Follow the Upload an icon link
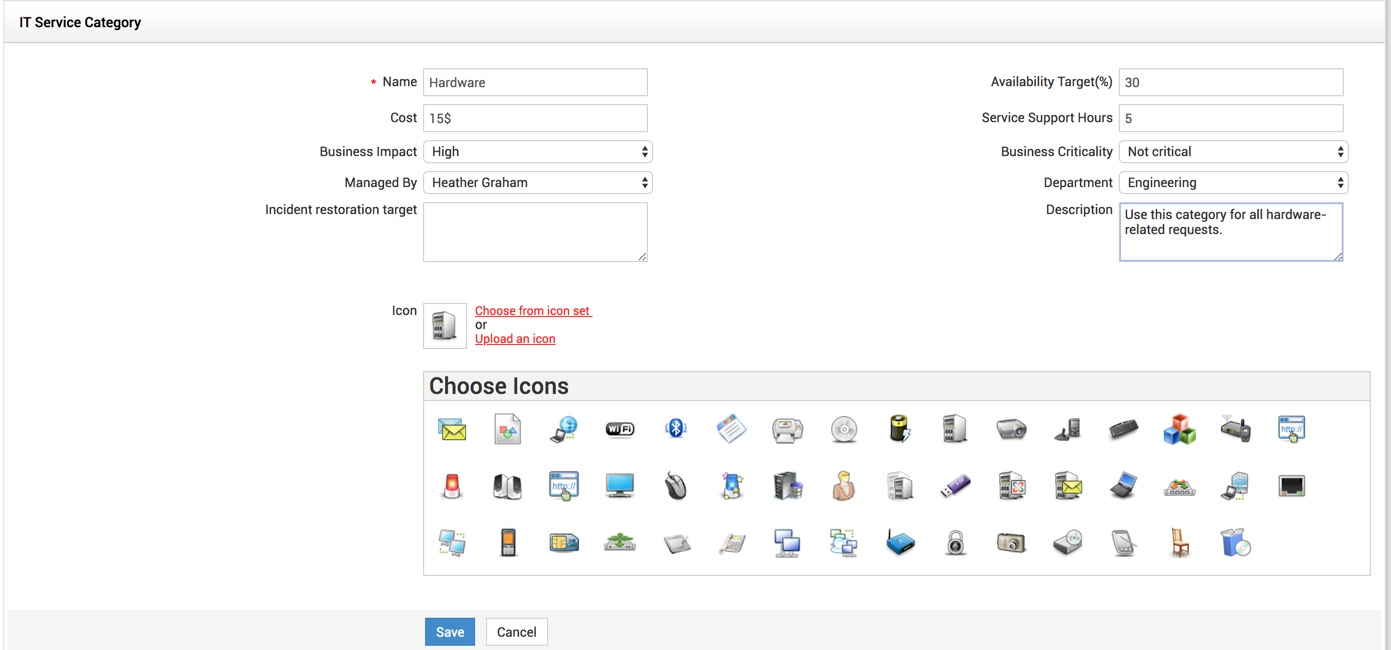This screenshot has height=650, width=1391. click(x=515, y=339)
